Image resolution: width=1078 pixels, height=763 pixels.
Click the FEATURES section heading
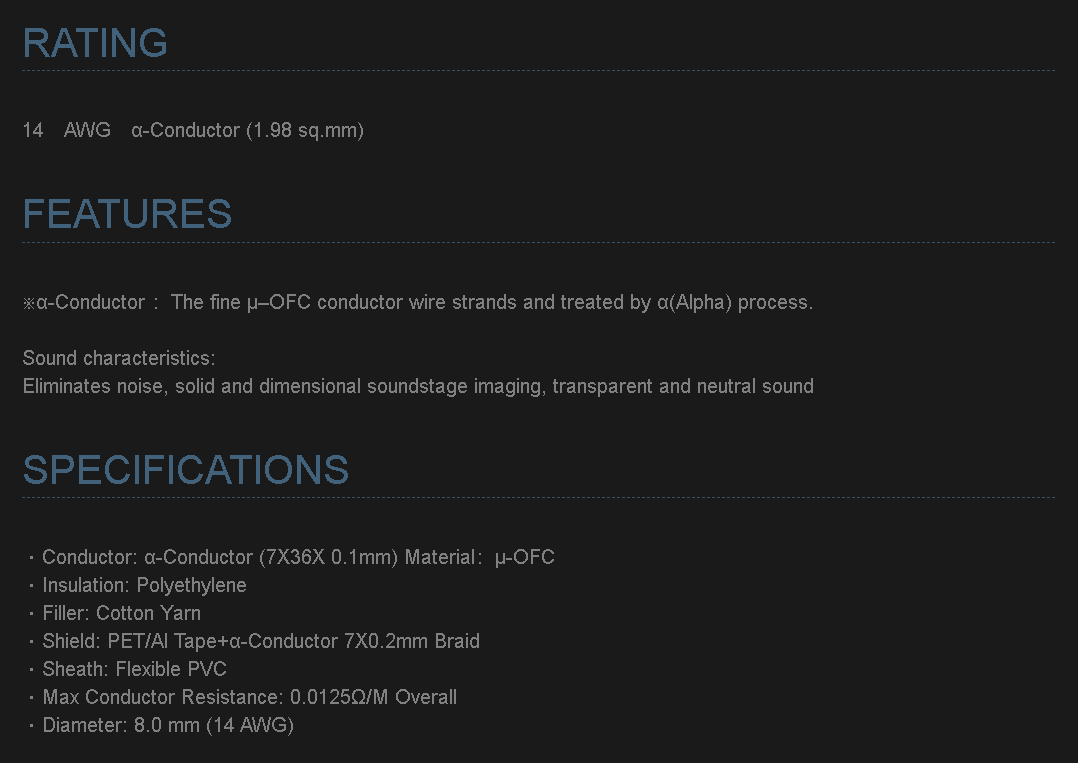(127, 214)
